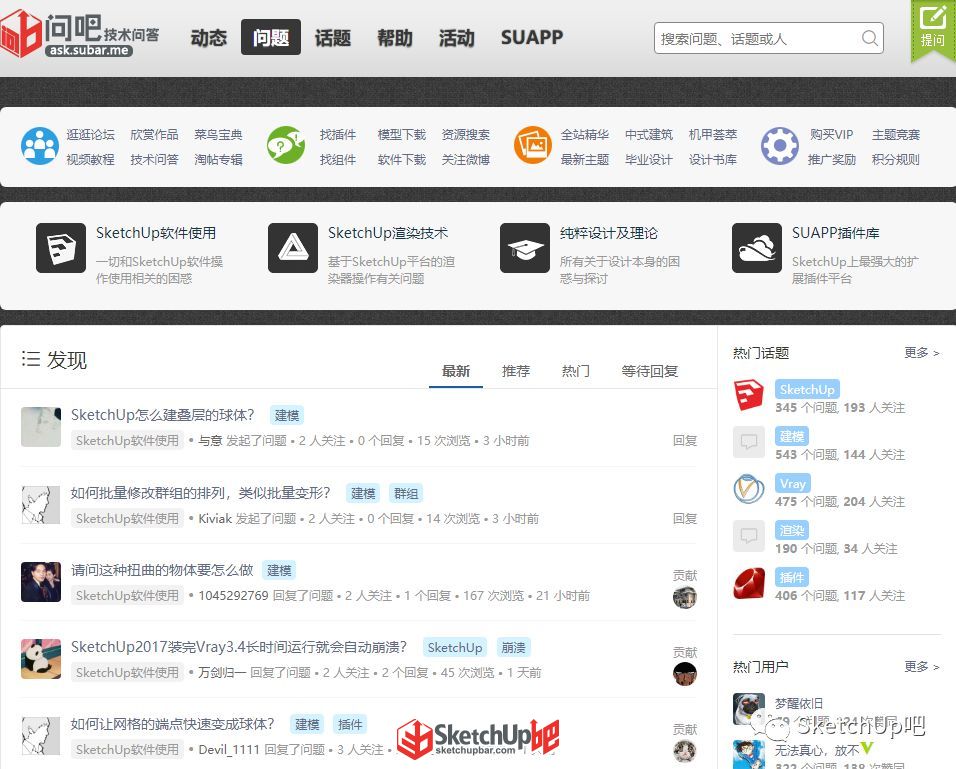The image size is (956, 769).
Task: Open the 毕业设计 link
Action: click(649, 159)
